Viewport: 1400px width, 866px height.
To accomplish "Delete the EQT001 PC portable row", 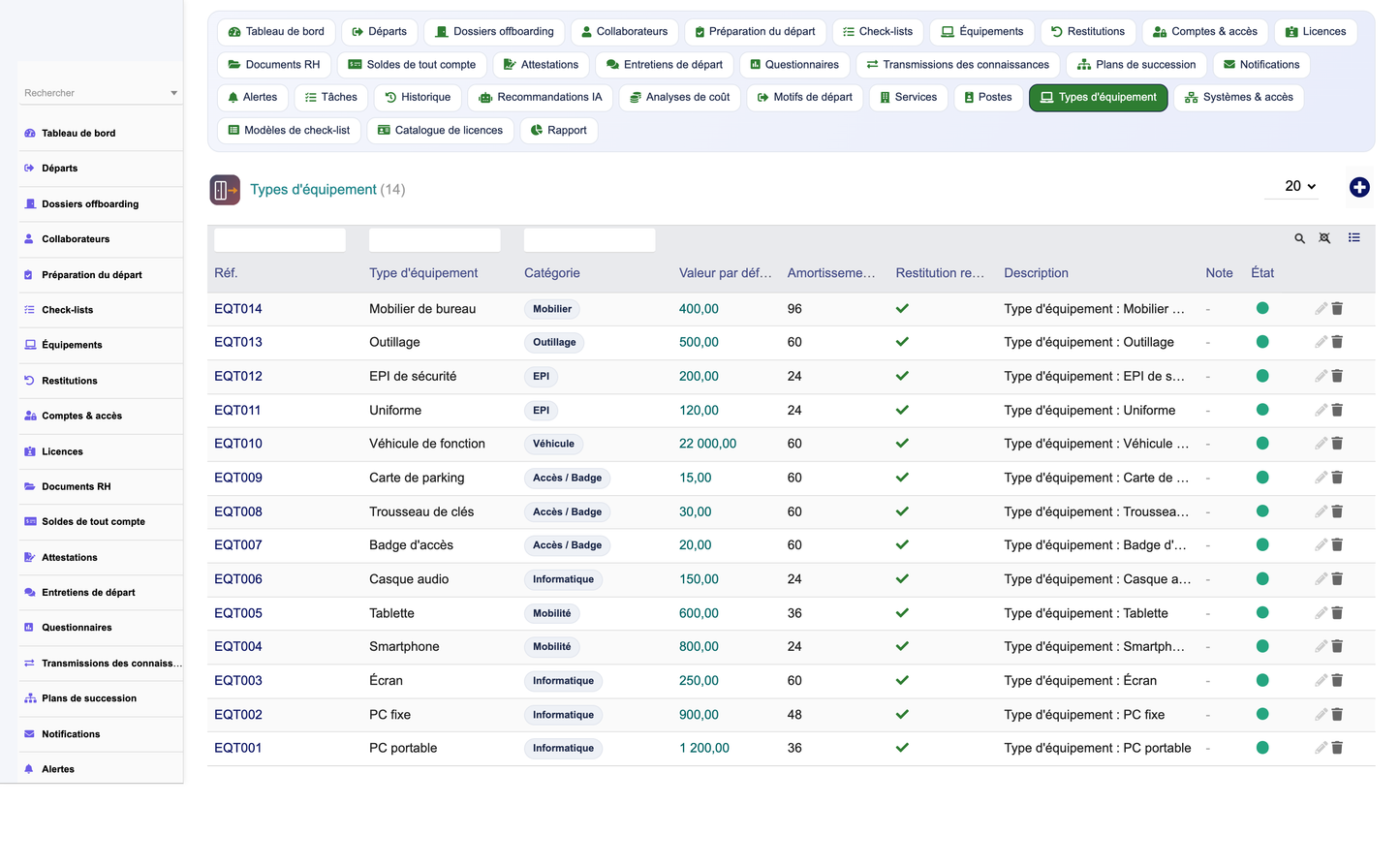I will point(1337,748).
